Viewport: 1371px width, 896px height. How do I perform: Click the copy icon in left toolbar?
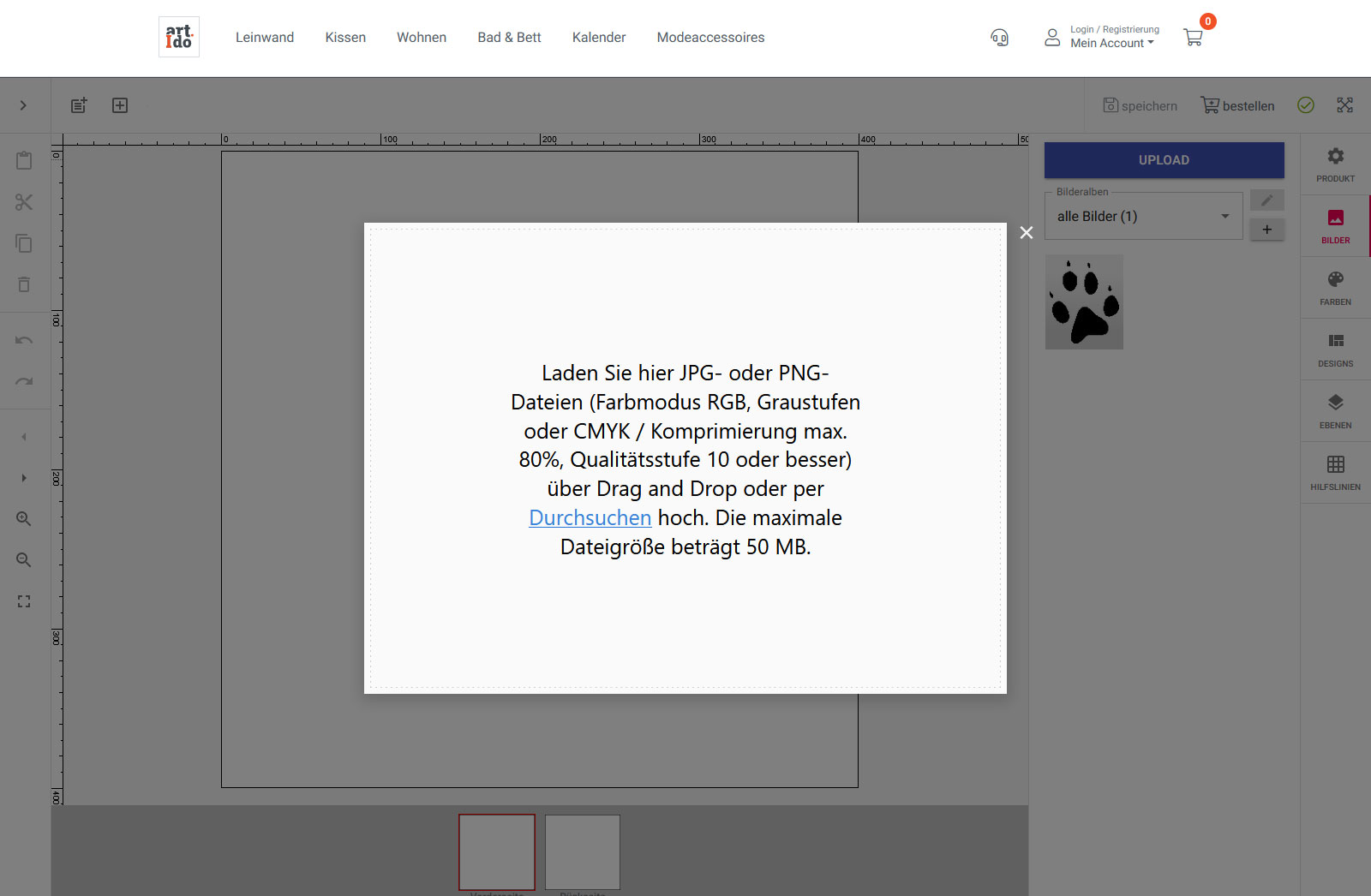(x=24, y=243)
